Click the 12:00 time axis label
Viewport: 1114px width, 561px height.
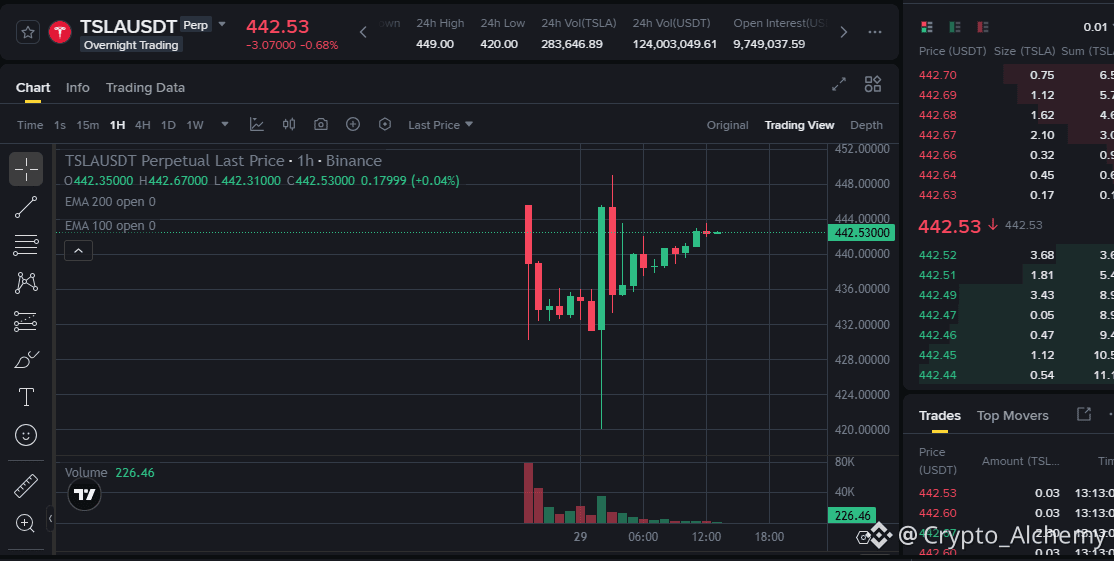(x=705, y=537)
